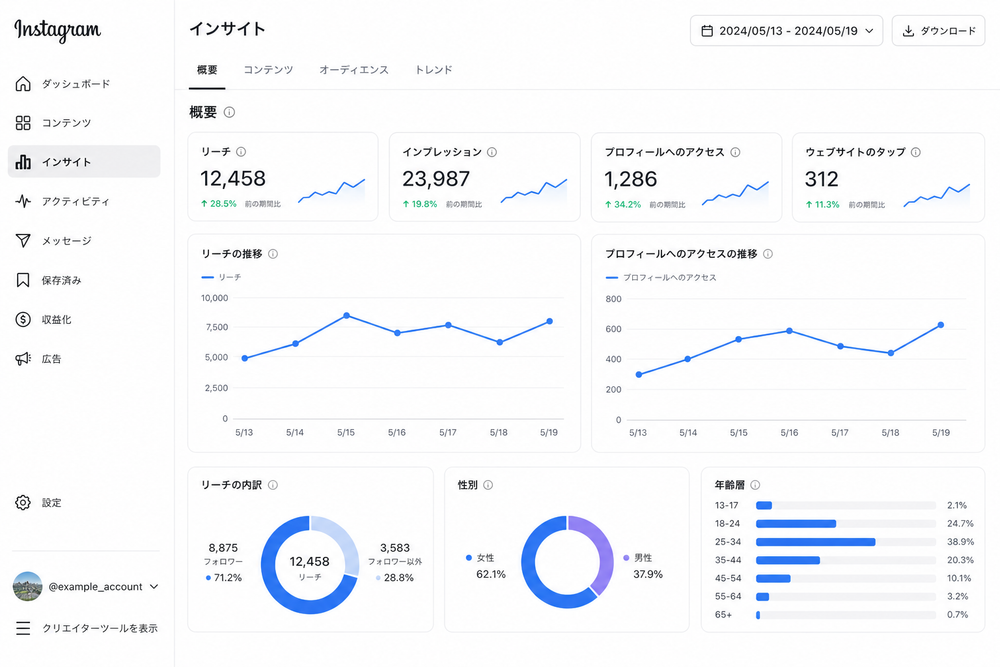Click ダウンロード button
The height and width of the screenshot is (667, 1000).
click(x=938, y=31)
